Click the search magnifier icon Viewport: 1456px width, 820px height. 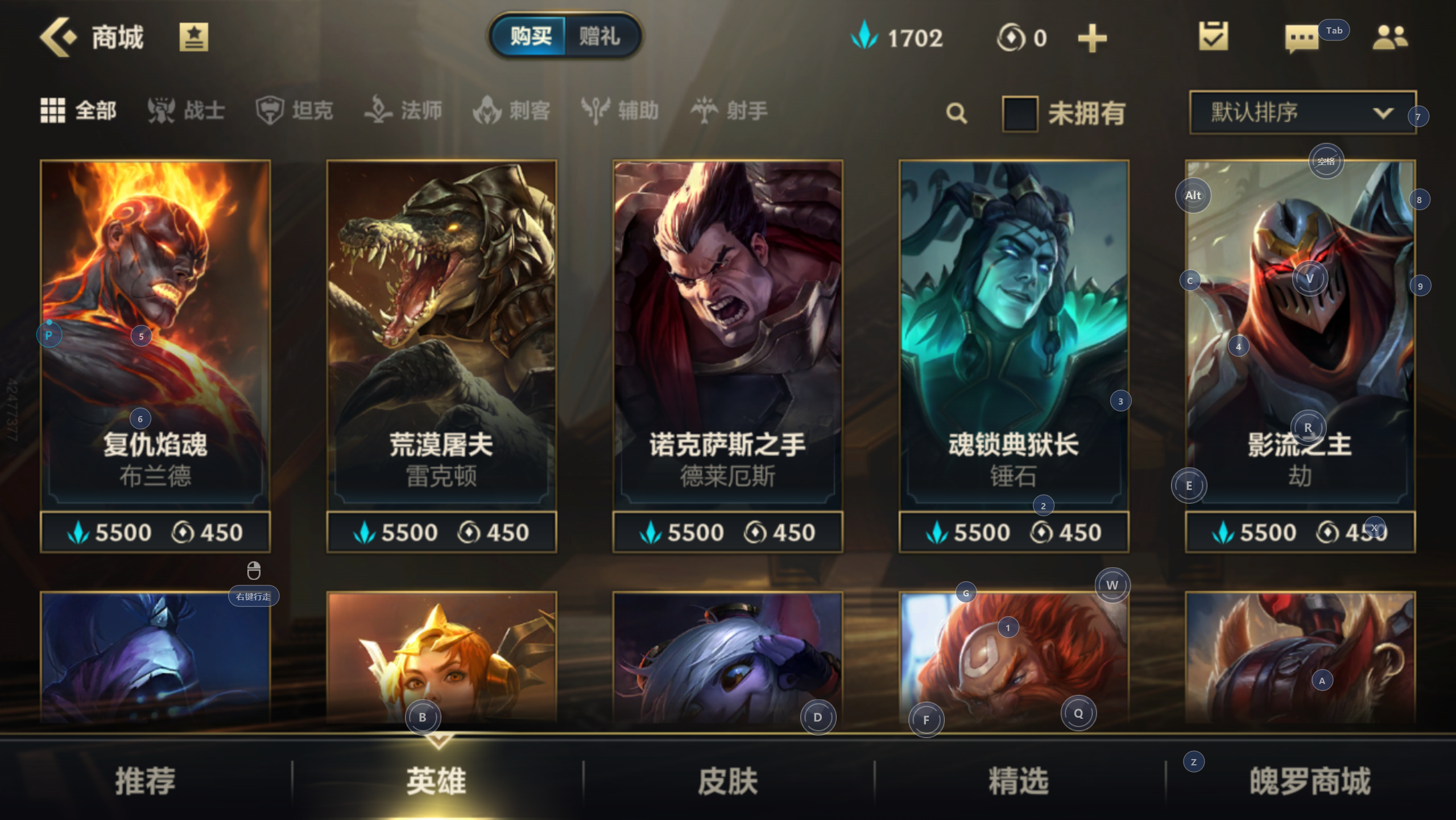coord(956,113)
